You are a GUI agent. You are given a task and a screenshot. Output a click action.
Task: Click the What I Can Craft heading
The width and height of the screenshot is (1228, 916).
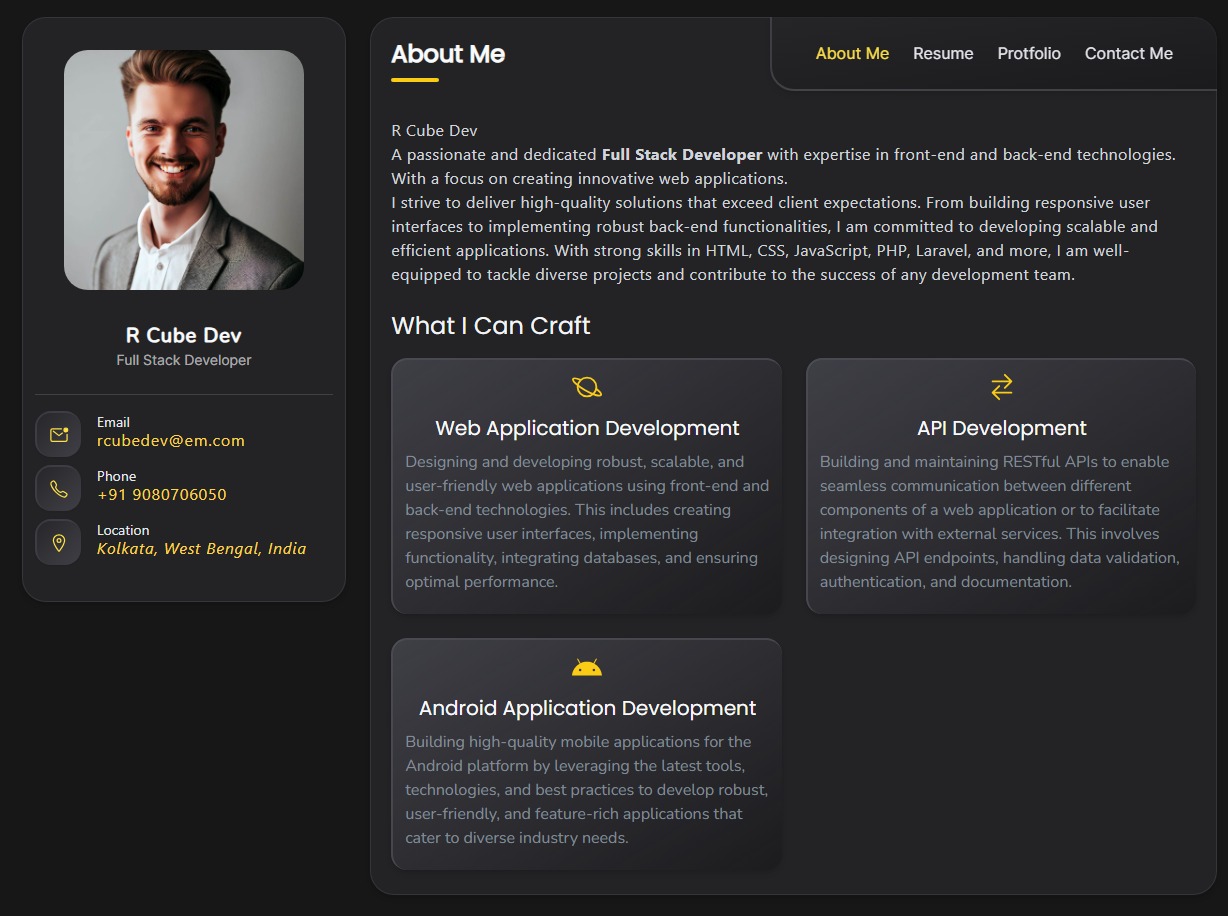click(491, 326)
